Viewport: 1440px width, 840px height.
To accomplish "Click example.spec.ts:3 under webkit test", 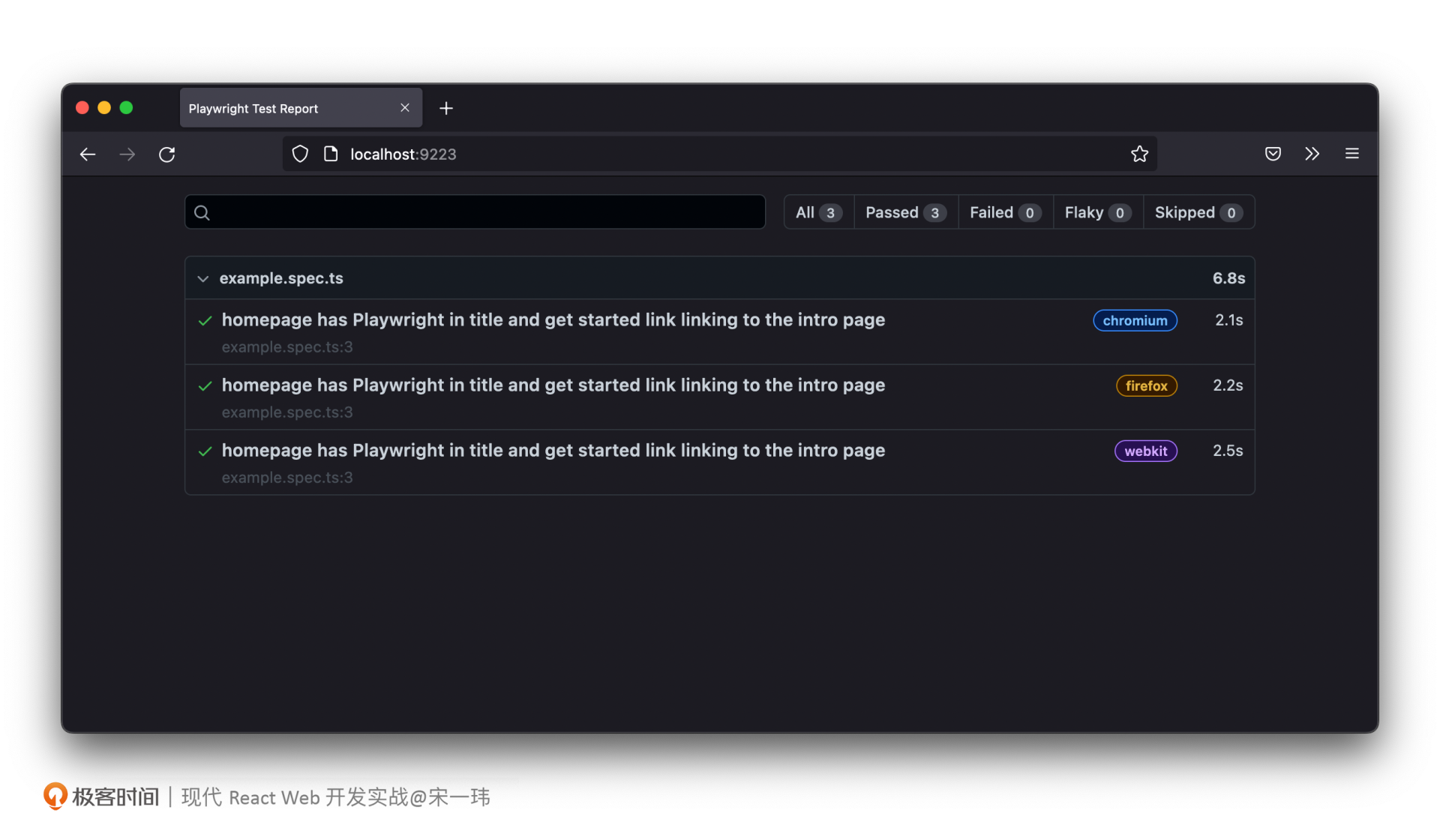I will 287,478.
